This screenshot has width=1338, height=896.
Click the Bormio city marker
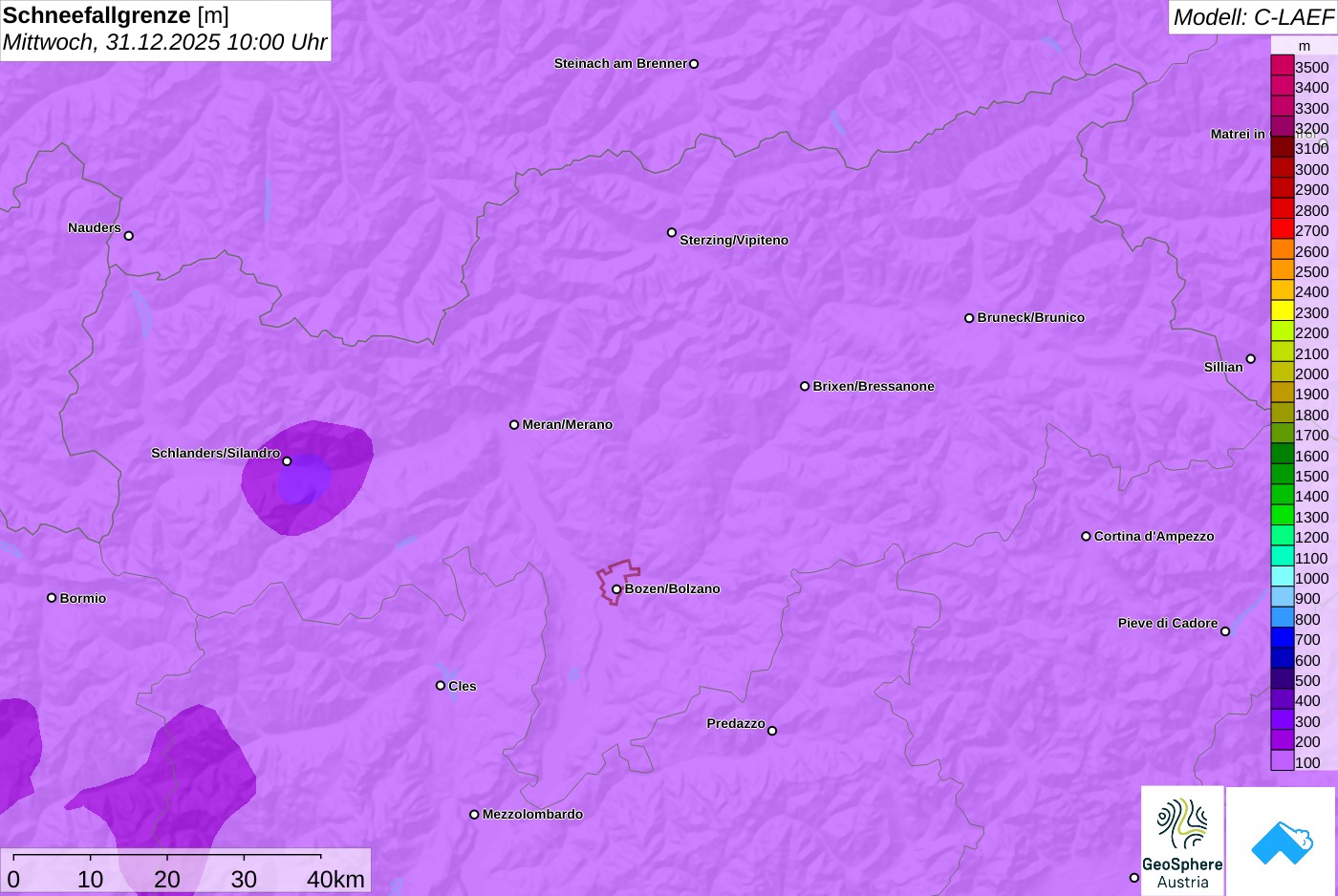(x=52, y=598)
